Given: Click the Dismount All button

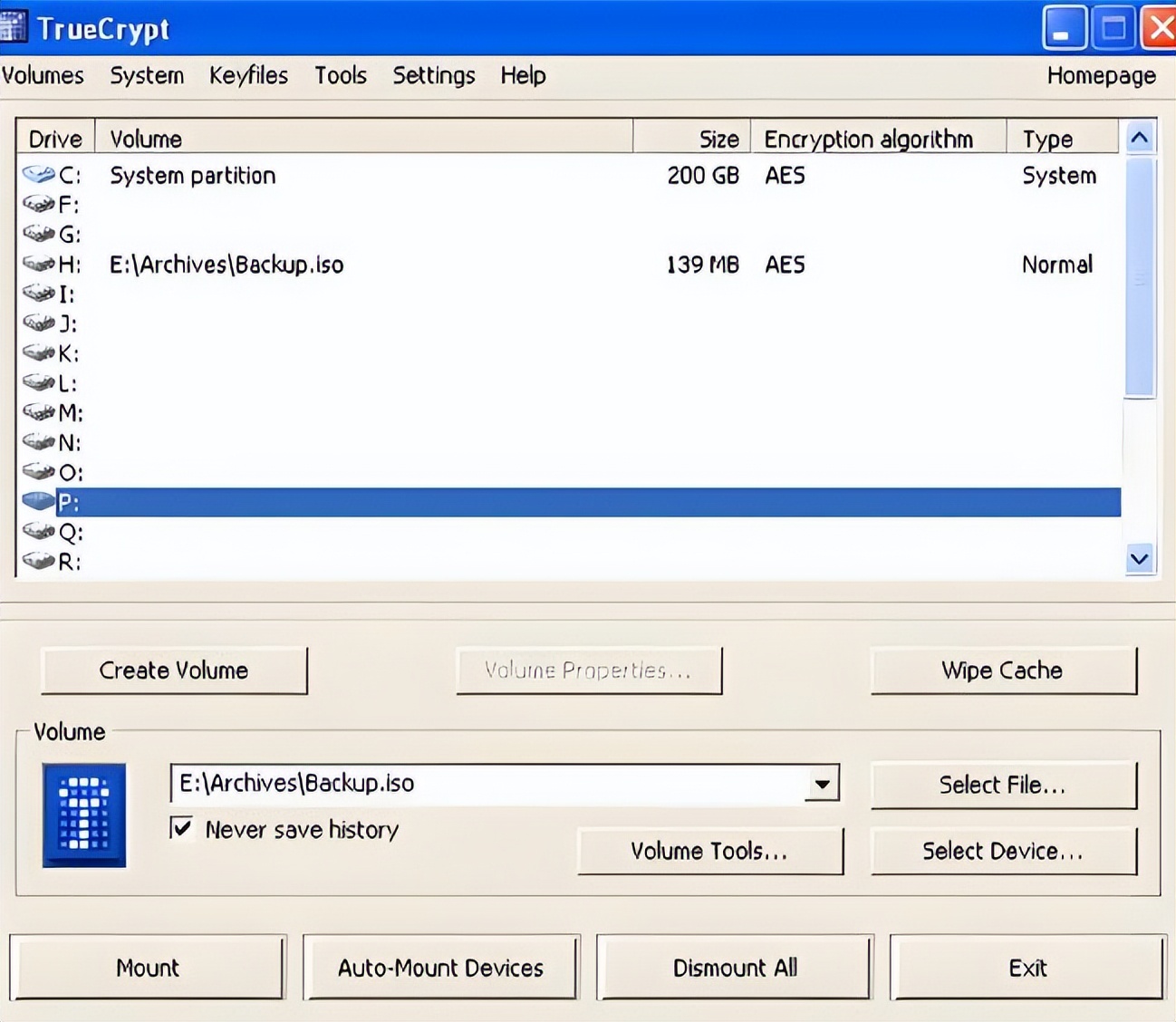Looking at the screenshot, I should click(735, 968).
